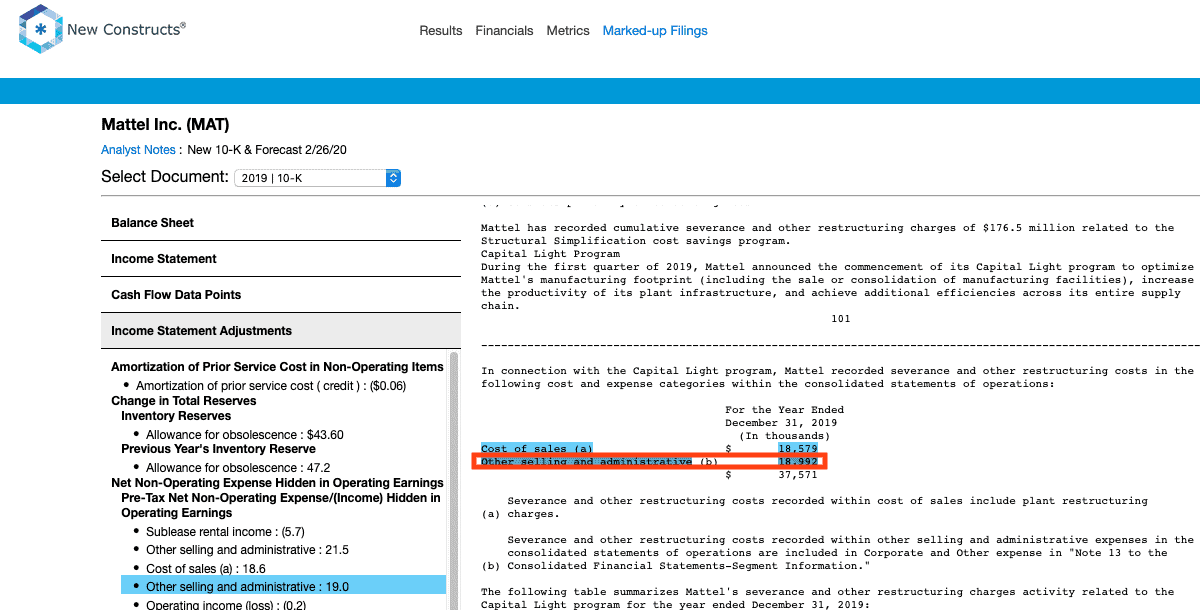Select highlighted Other selling and administrative : 19.0 item

[x=283, y=587]
